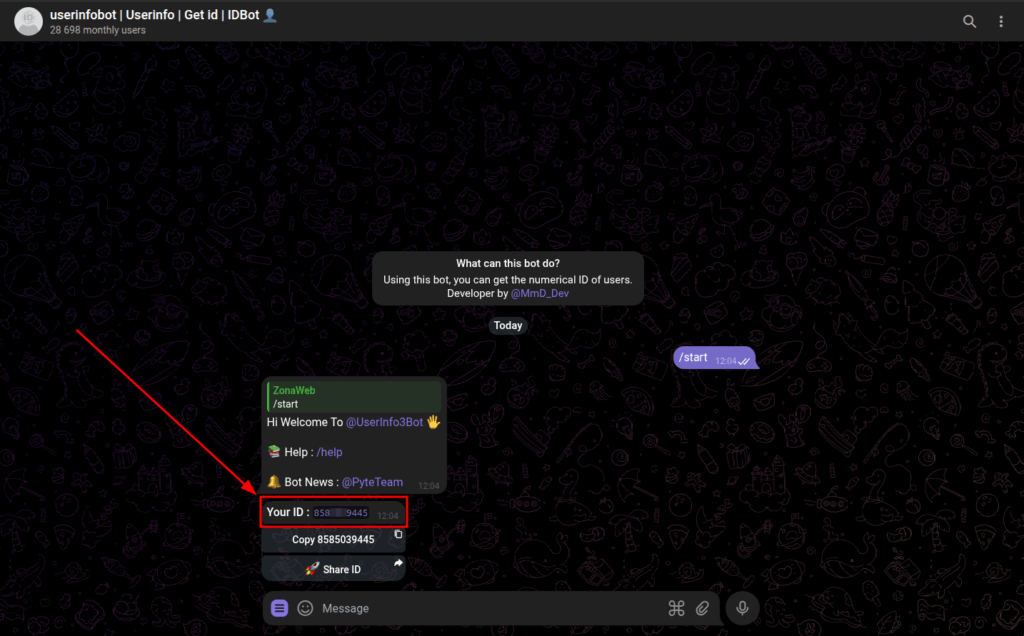The width and height of the screenshot is (1024, 636).
Task: Click the userinfobot profile avatar
Action: coord(28,22)
